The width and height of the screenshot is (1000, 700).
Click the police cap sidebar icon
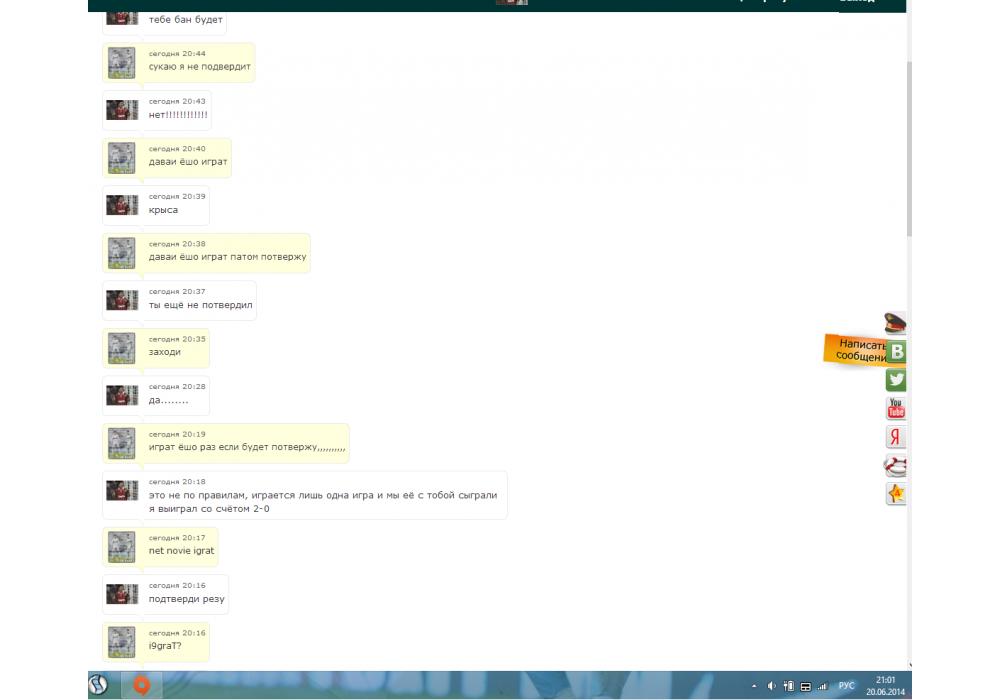(x=895, y=322)
